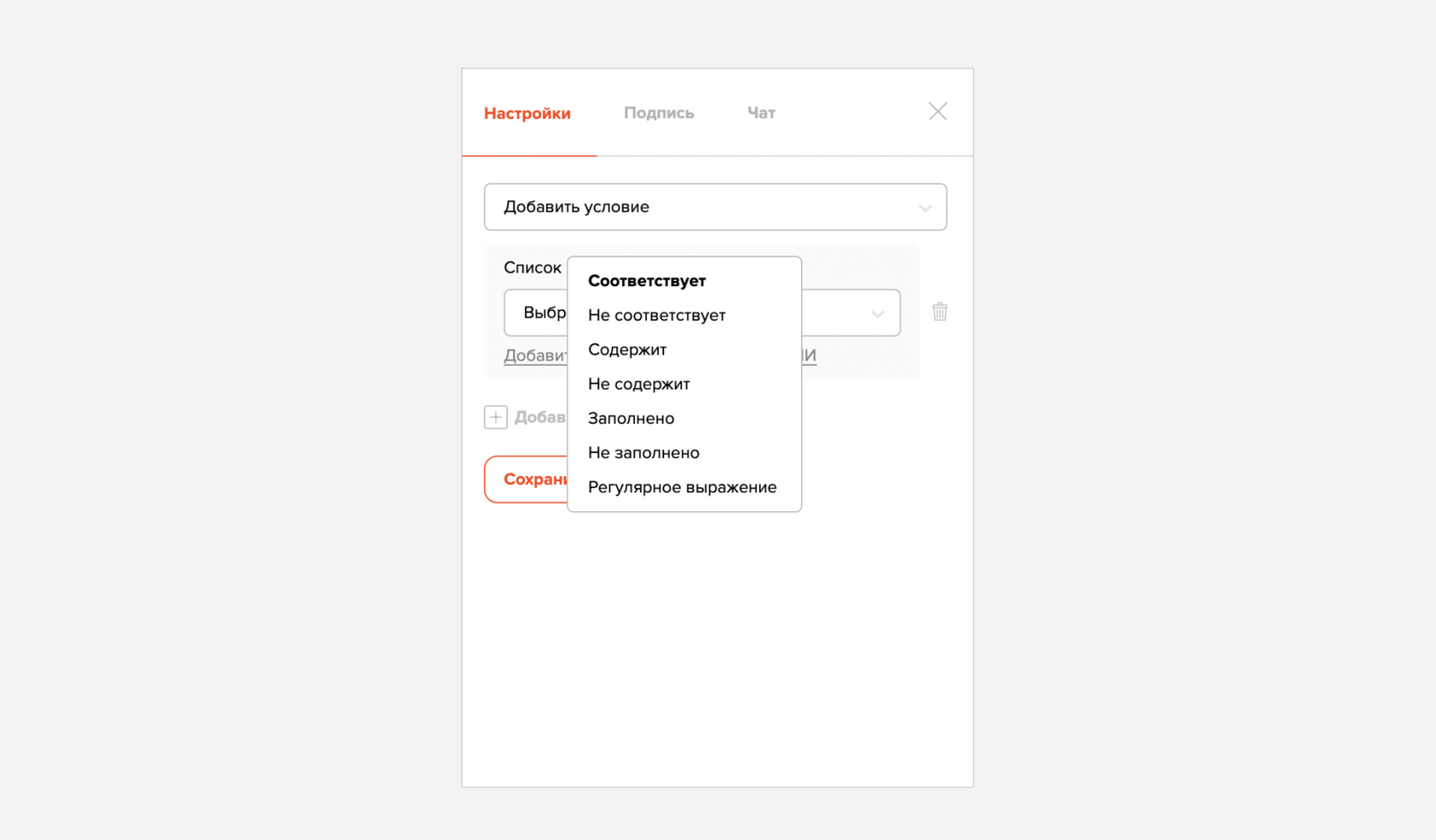Select the Соответствует option

click(647, 281)
